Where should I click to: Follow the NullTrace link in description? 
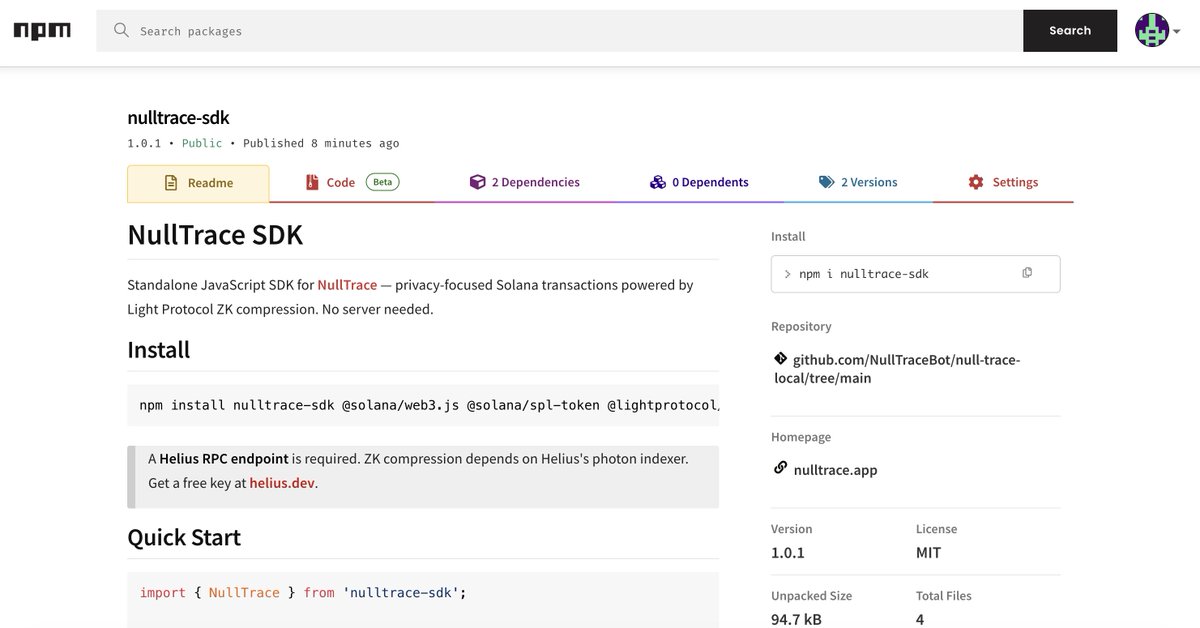(x=347, y=285)
